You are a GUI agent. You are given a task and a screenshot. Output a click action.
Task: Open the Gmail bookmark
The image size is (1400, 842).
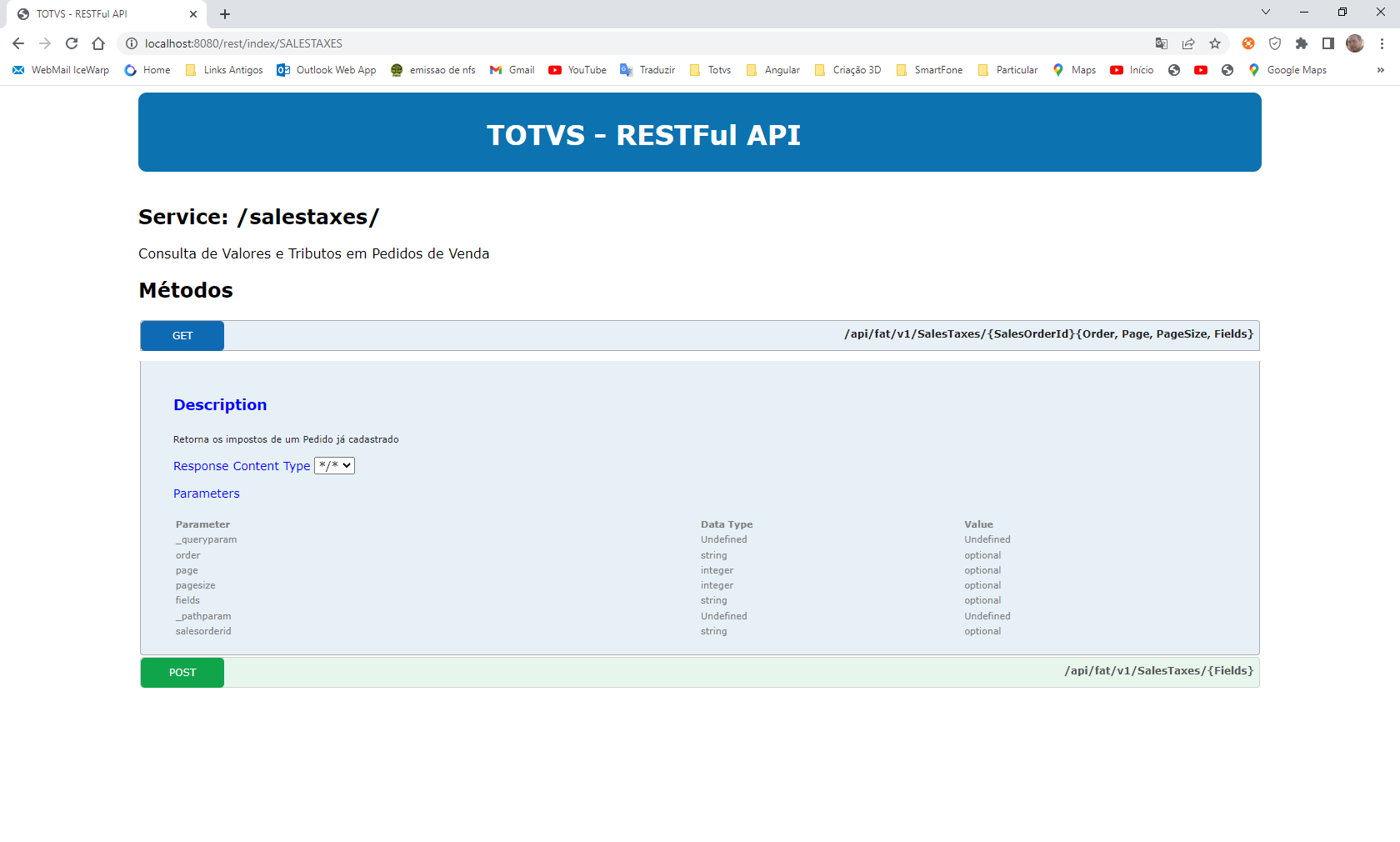pyautogui.click(x=512, y=70)
